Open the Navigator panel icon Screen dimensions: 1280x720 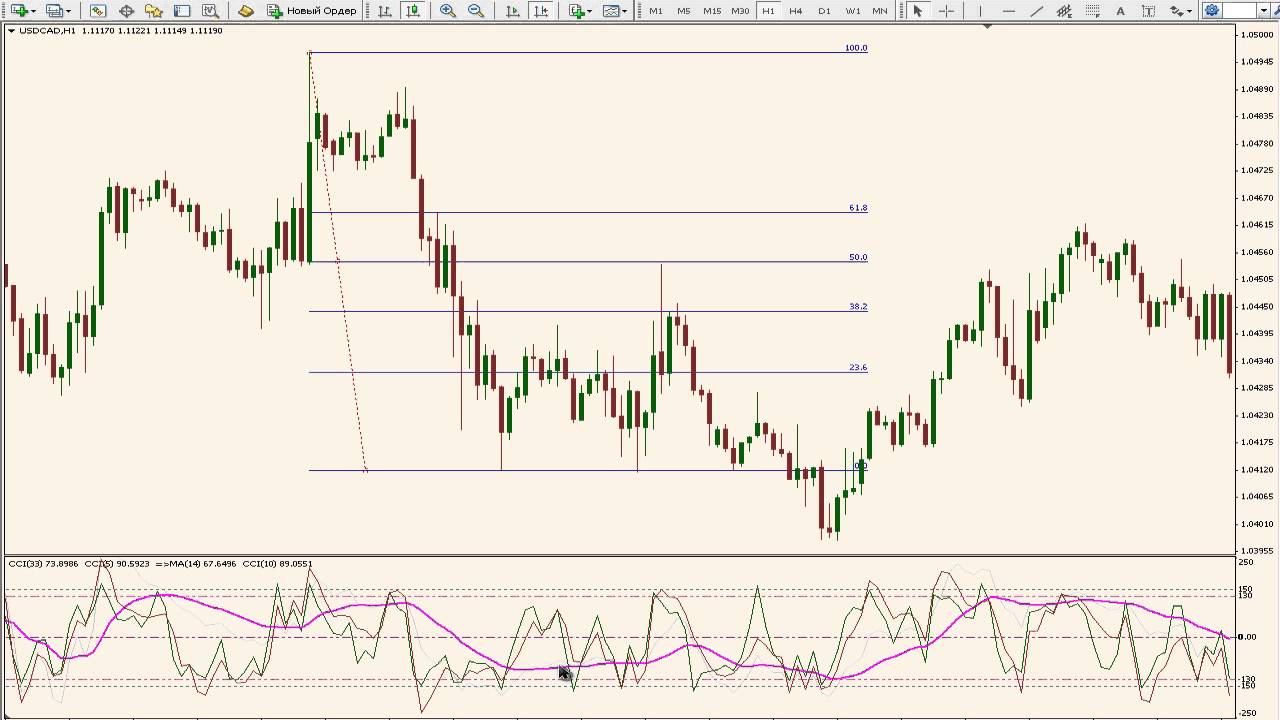(x=154, y=11)
